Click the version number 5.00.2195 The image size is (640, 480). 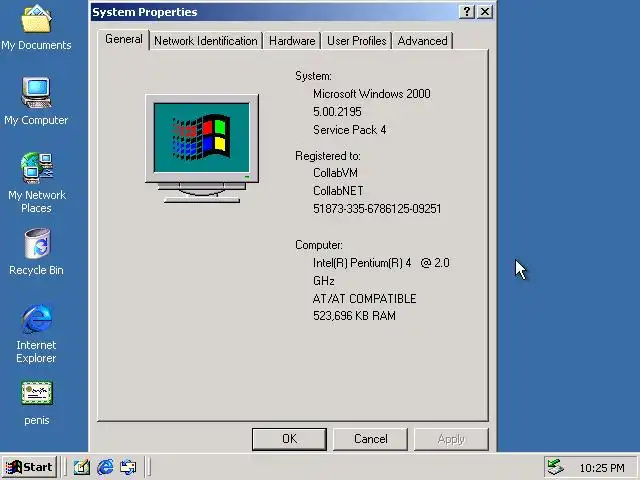tap(337, 112)
